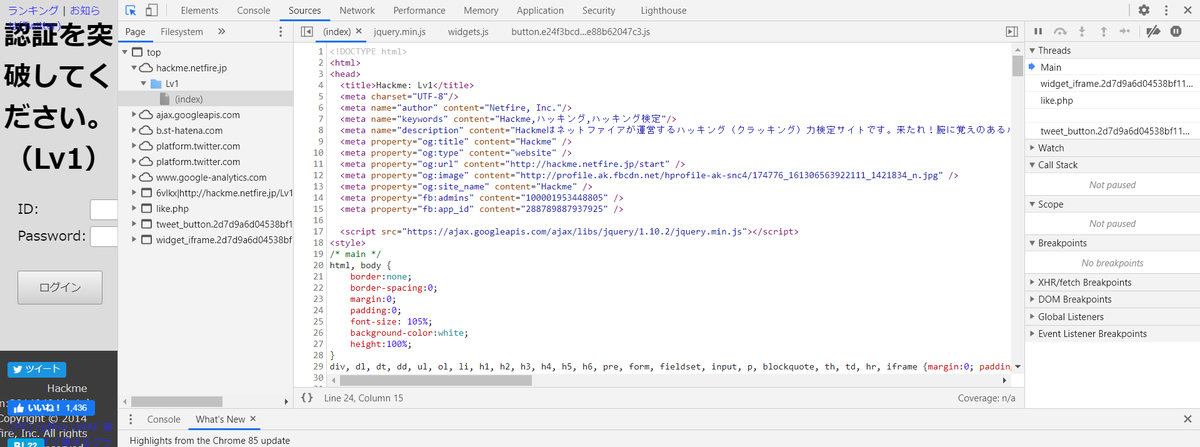Screen dimensions: 1200x447
Task: Open widgets.js file tab
Action: pyautogui.click(x=468, y=31)
